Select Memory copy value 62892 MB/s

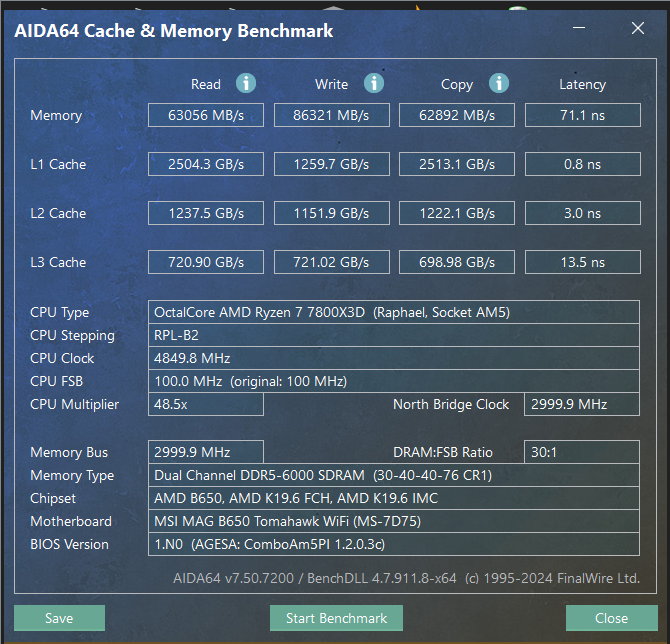click(457, 115)
